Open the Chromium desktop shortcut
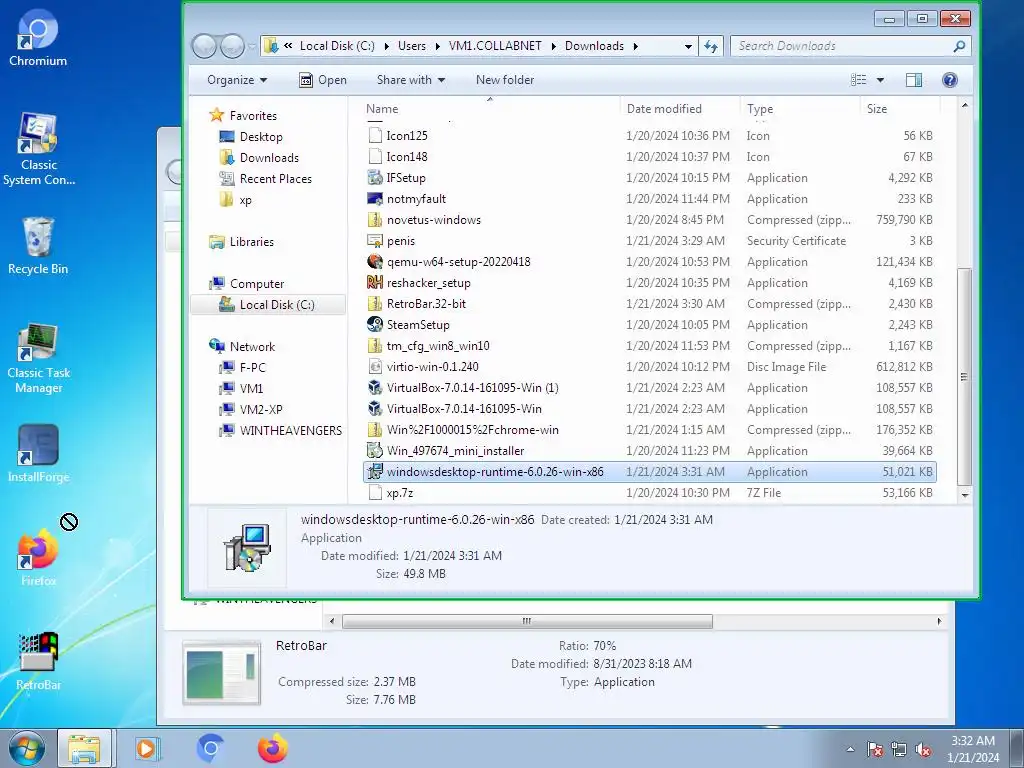The image size is (1024, 768). pos(38,38)
